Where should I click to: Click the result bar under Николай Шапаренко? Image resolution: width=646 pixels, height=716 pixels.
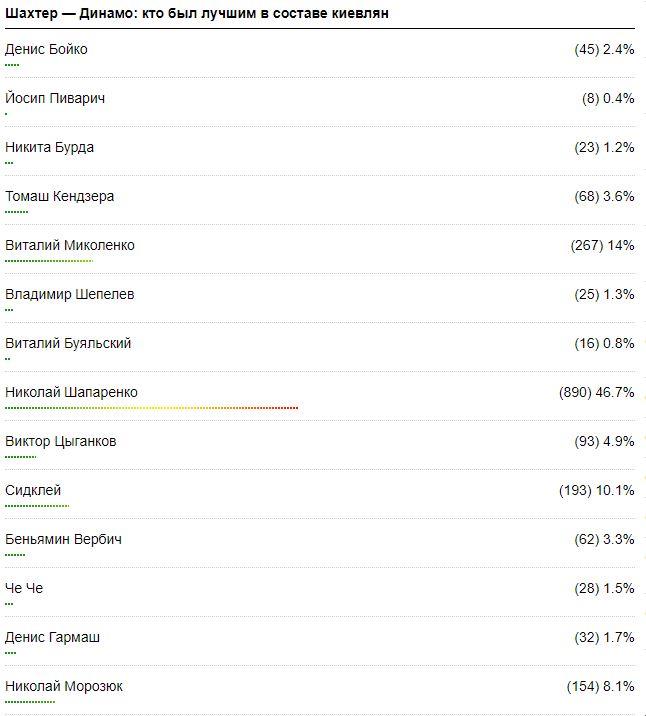tap(152, 408)
